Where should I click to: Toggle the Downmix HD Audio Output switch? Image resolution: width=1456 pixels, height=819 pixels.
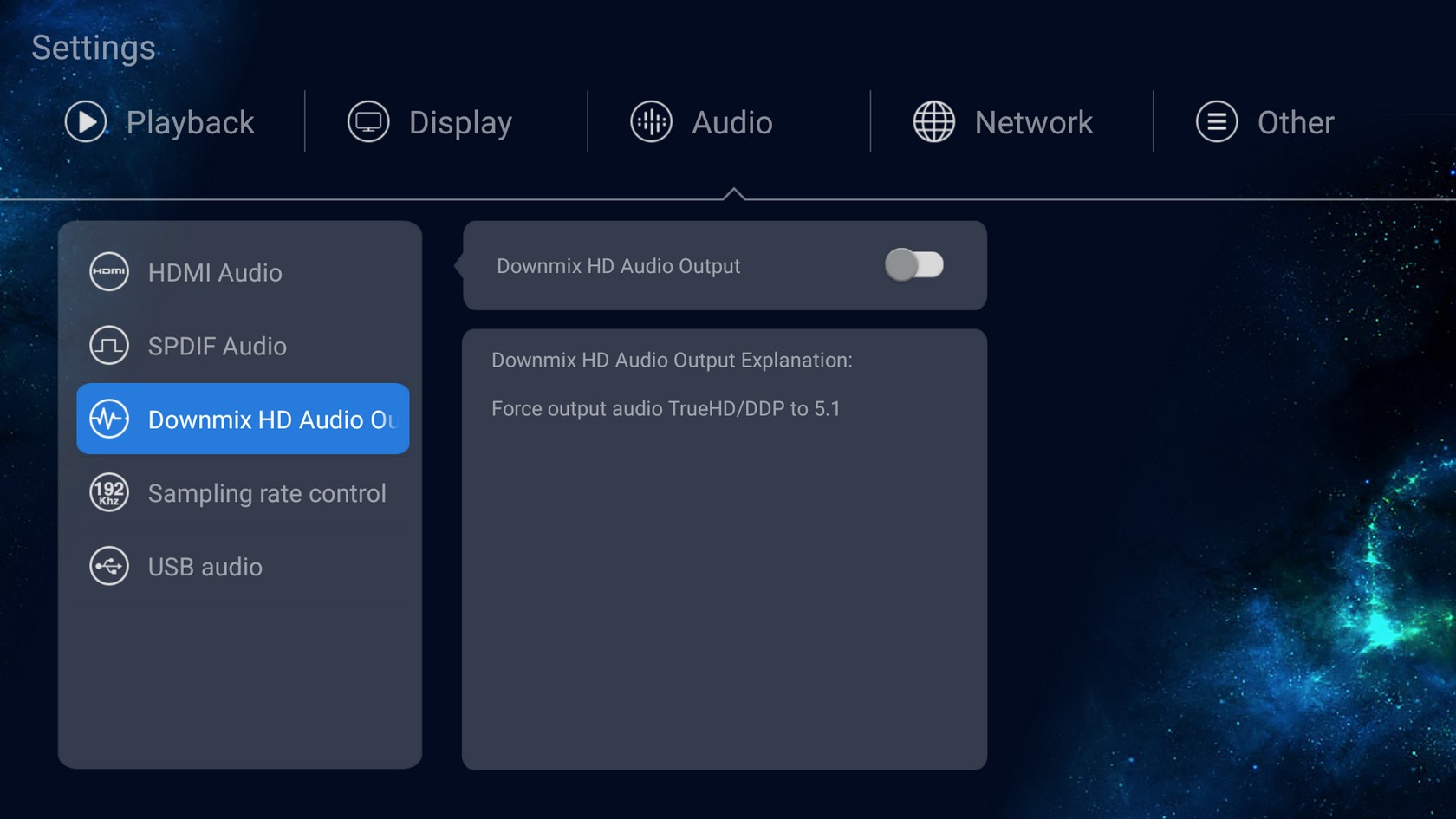(x=913, y=265)
